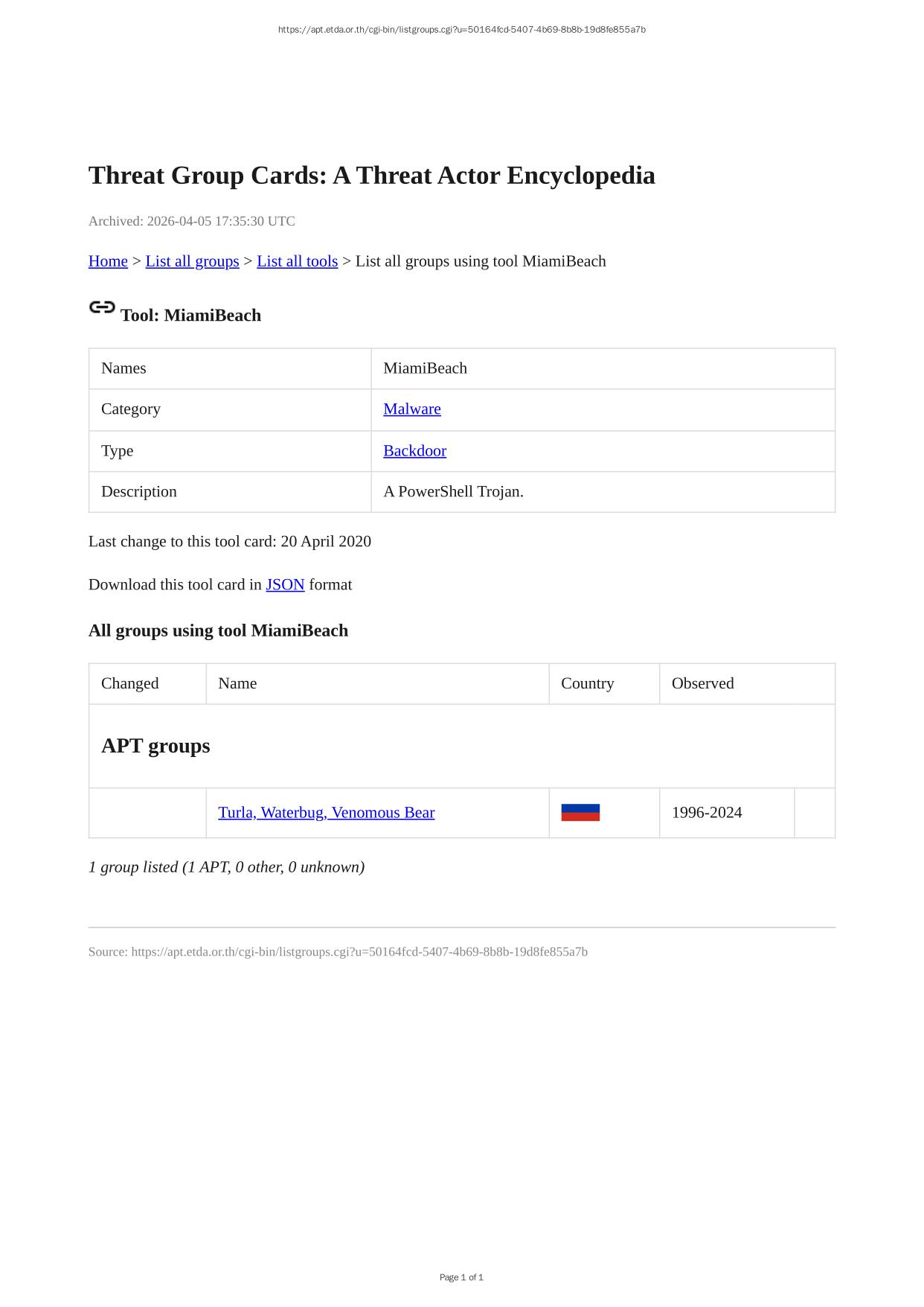
Task: Open Turla, Waterbug, Venomous Bear group
Action: (x=326, y=813)
